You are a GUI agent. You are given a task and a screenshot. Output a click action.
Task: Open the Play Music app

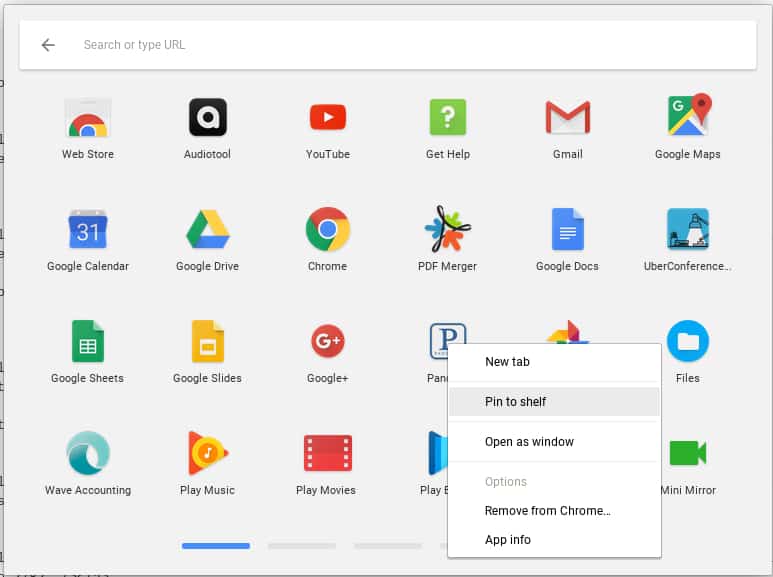[208, 453]
